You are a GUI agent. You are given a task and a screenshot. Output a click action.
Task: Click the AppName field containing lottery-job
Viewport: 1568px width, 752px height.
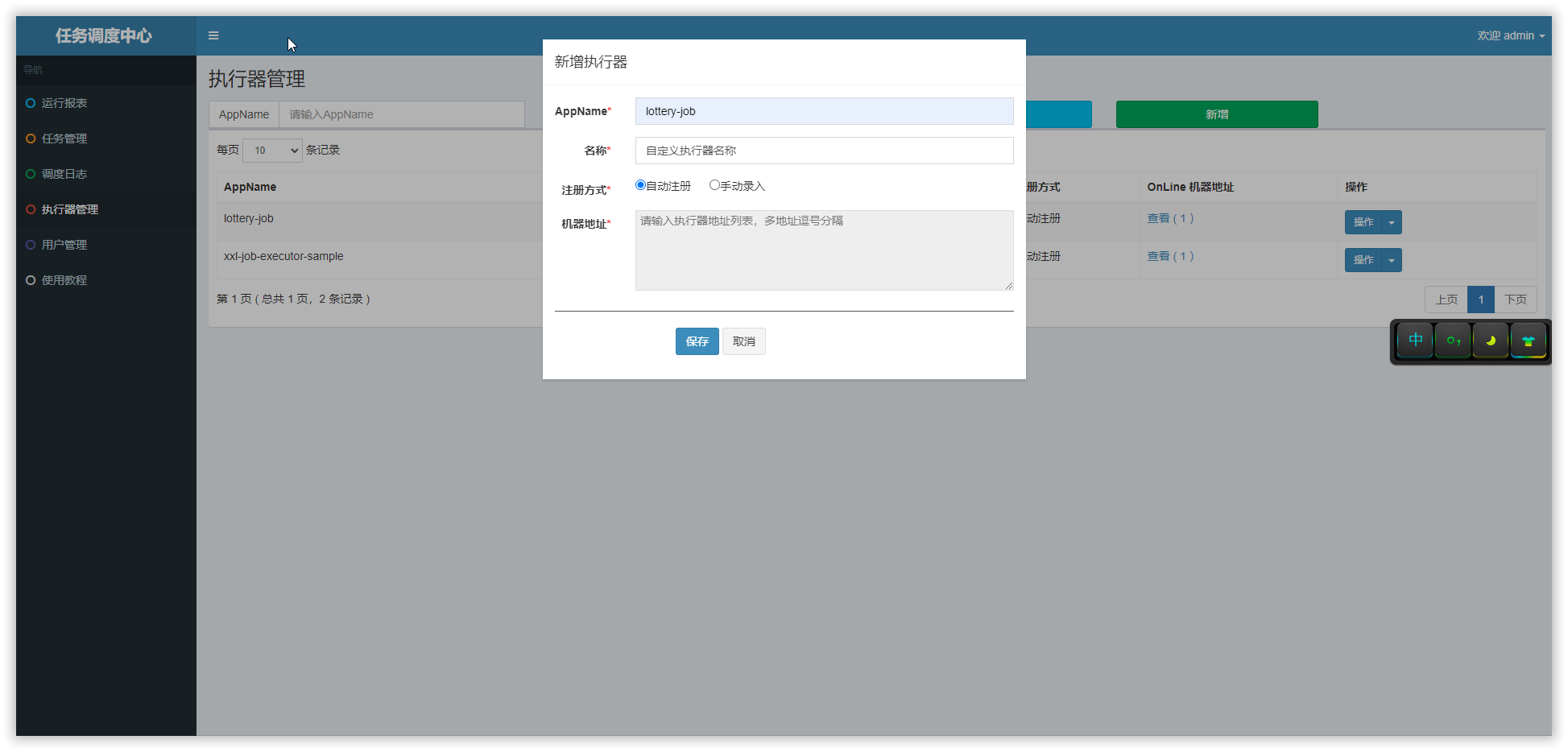pos(824,111)
